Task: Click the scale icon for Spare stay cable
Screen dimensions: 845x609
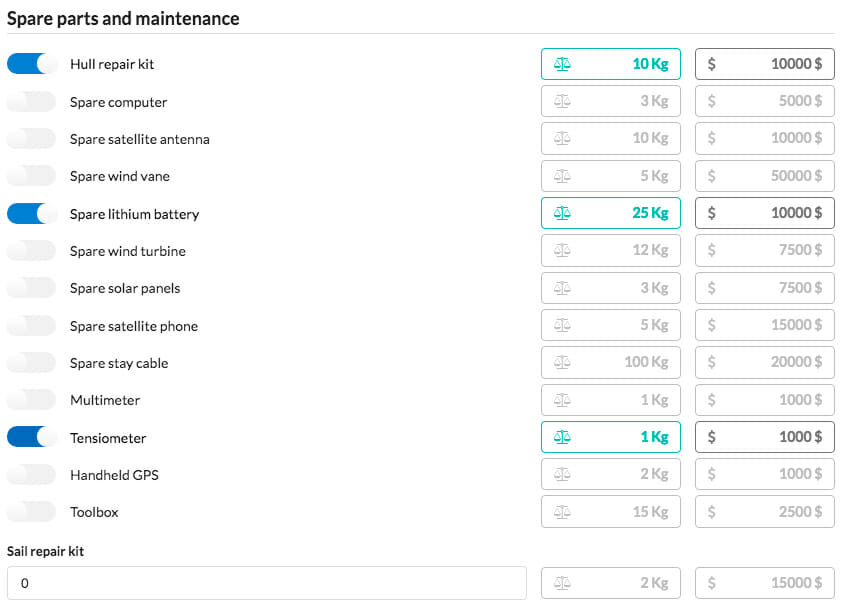Action: [x=562, y=363]
